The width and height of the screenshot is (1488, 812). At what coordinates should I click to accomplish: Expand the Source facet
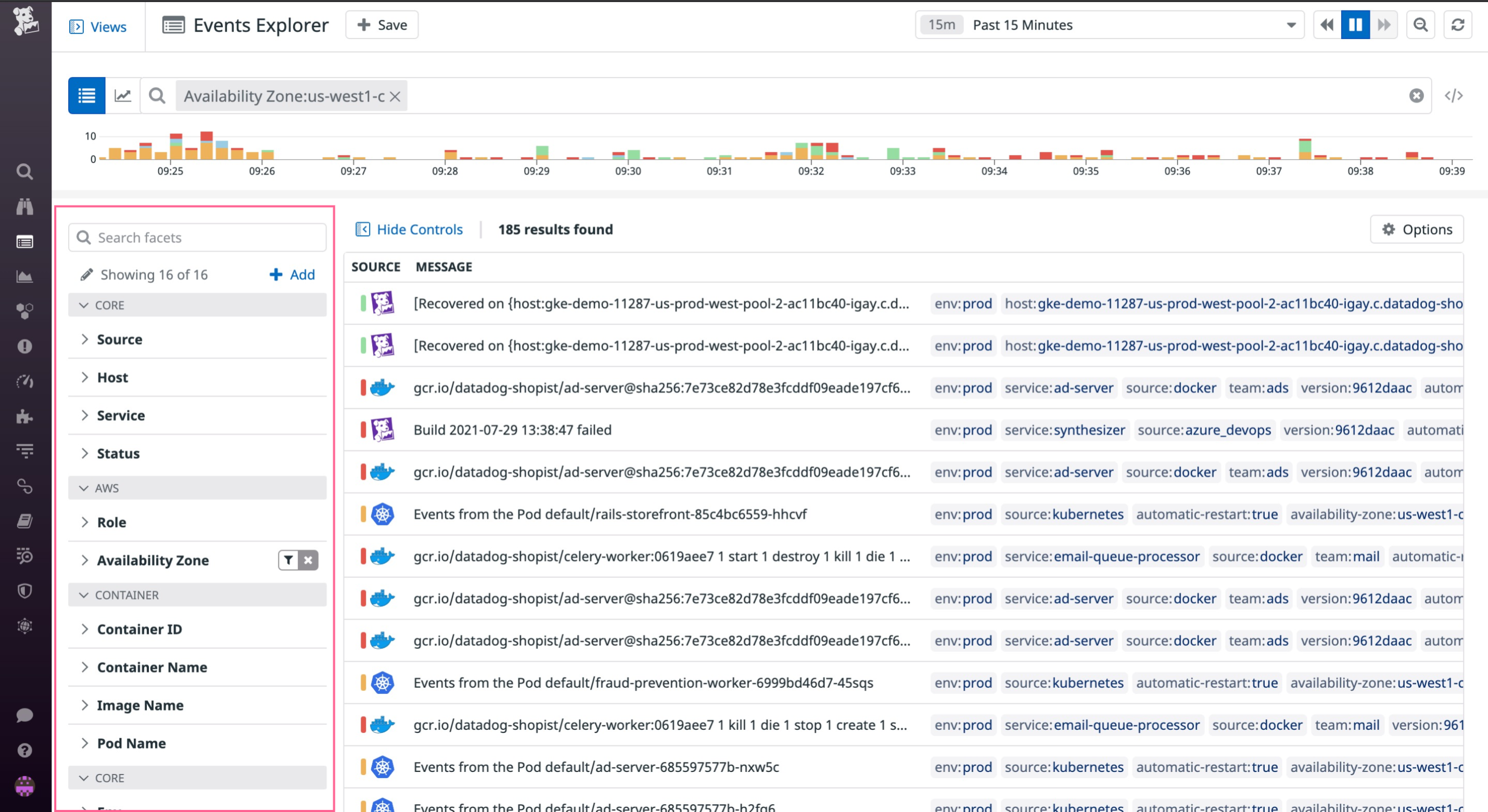(x=198, y=340)
